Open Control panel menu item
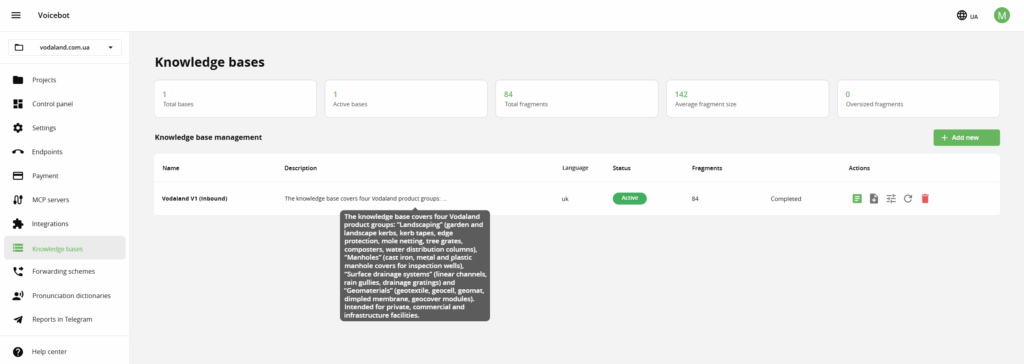1024x364 pixels. [x=53, y=104]
